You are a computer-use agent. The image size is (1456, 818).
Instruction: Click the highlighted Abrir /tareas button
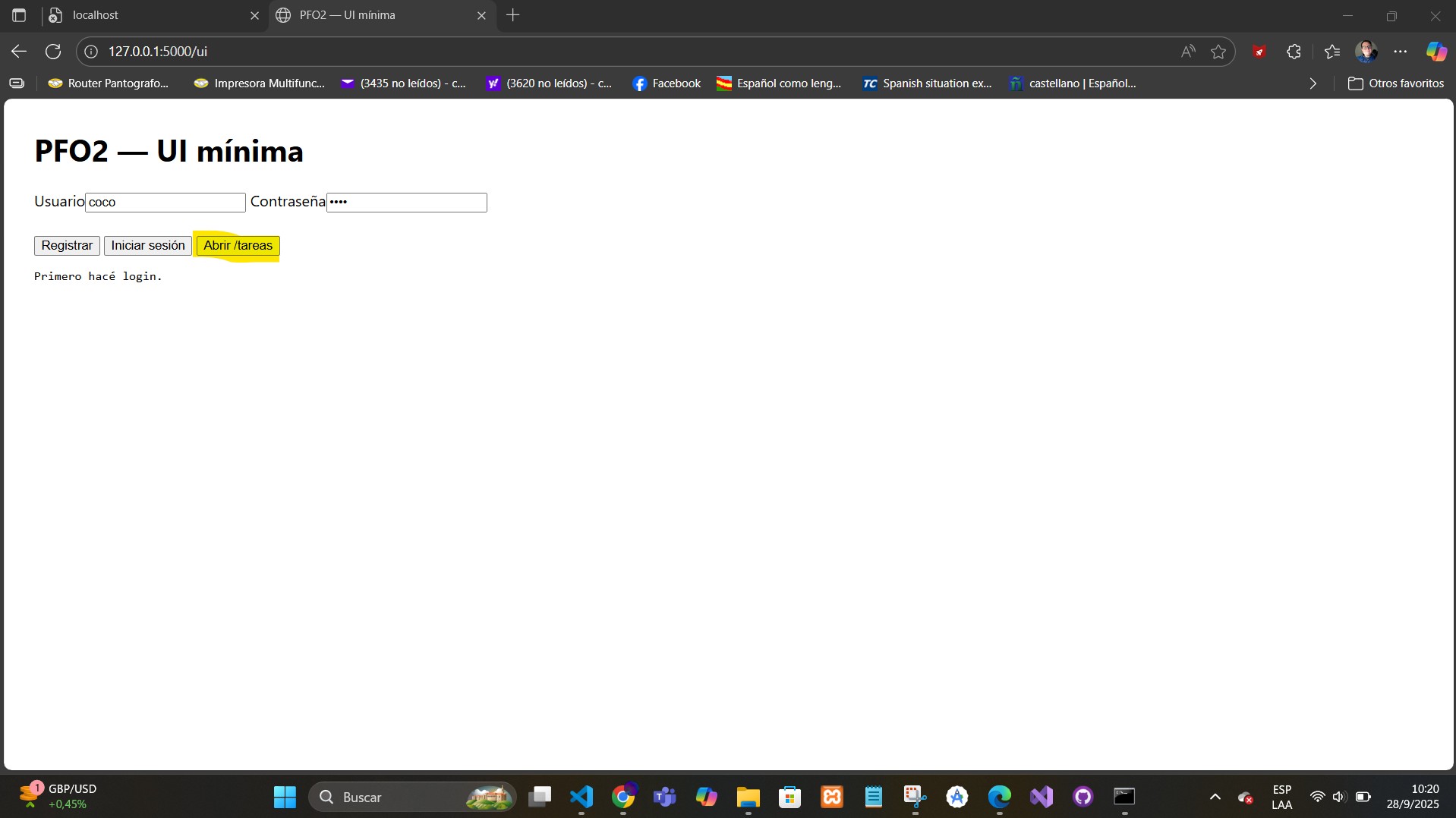[238, 246]
